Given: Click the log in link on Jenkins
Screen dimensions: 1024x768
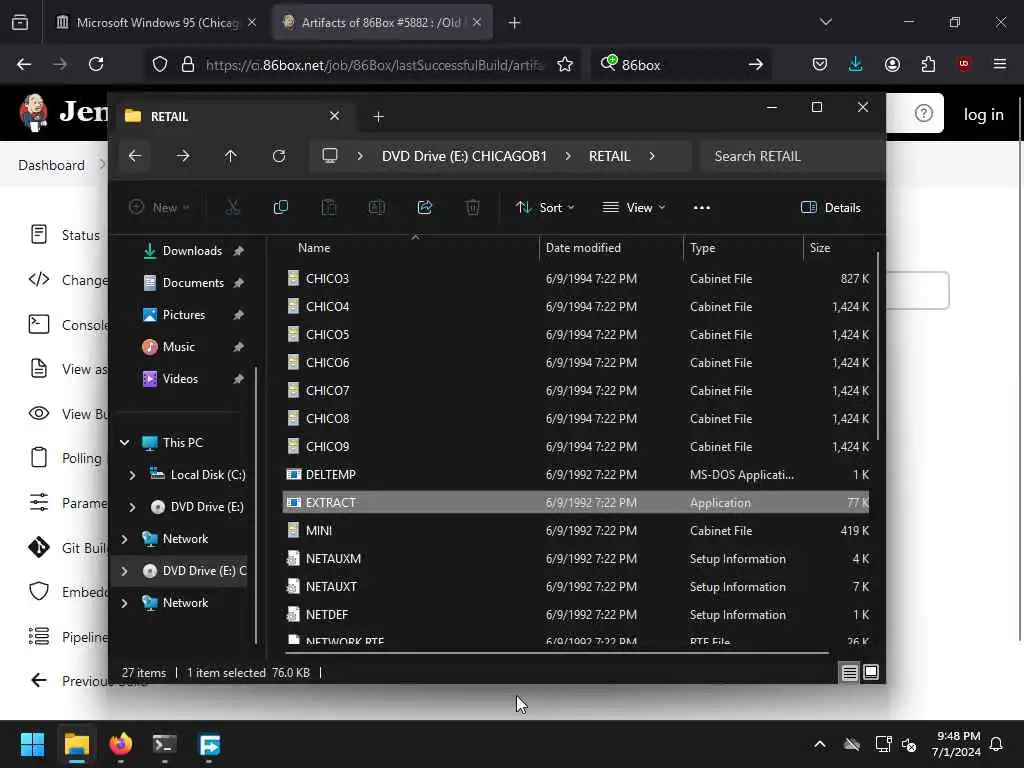Looking at the screenshot, I should [983, 114].
